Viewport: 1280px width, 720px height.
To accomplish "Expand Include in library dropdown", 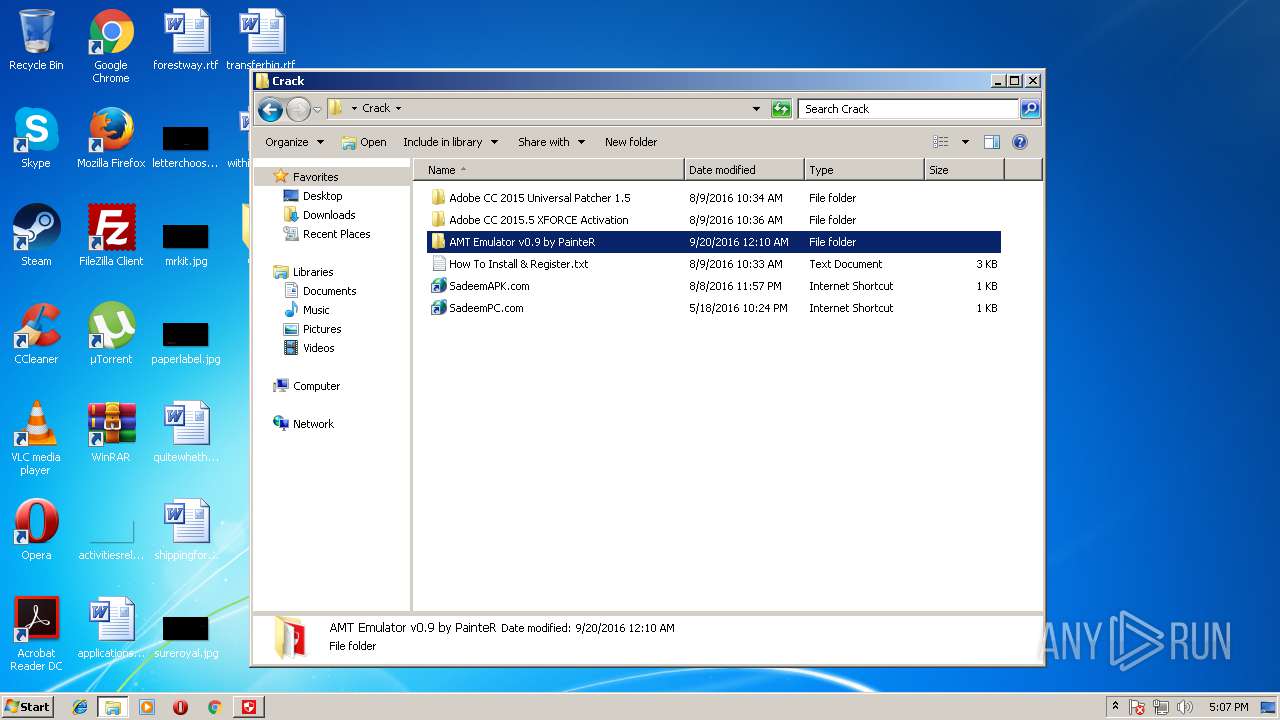I will click(x=450, y=142).
